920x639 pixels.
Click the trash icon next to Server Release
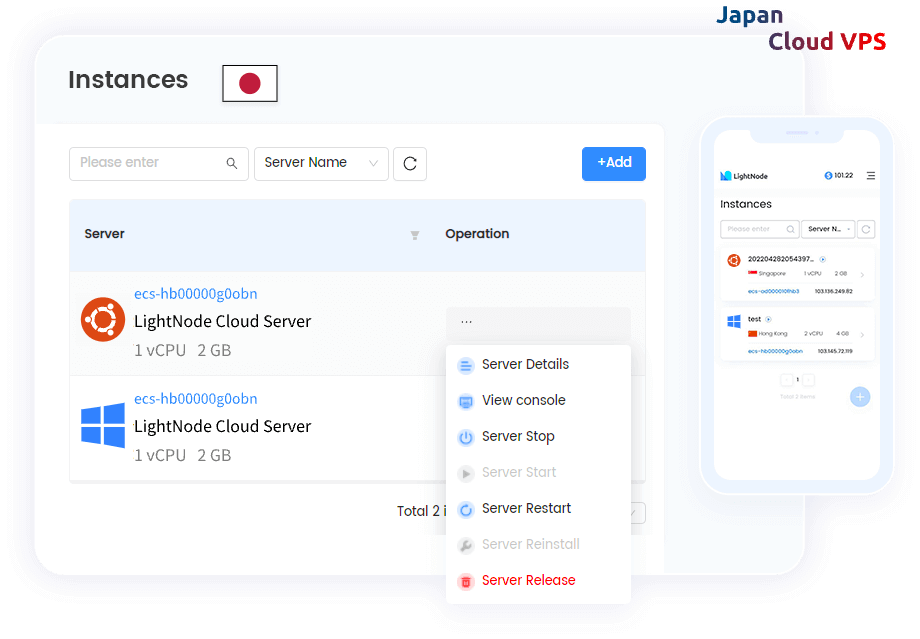(465, 580)
